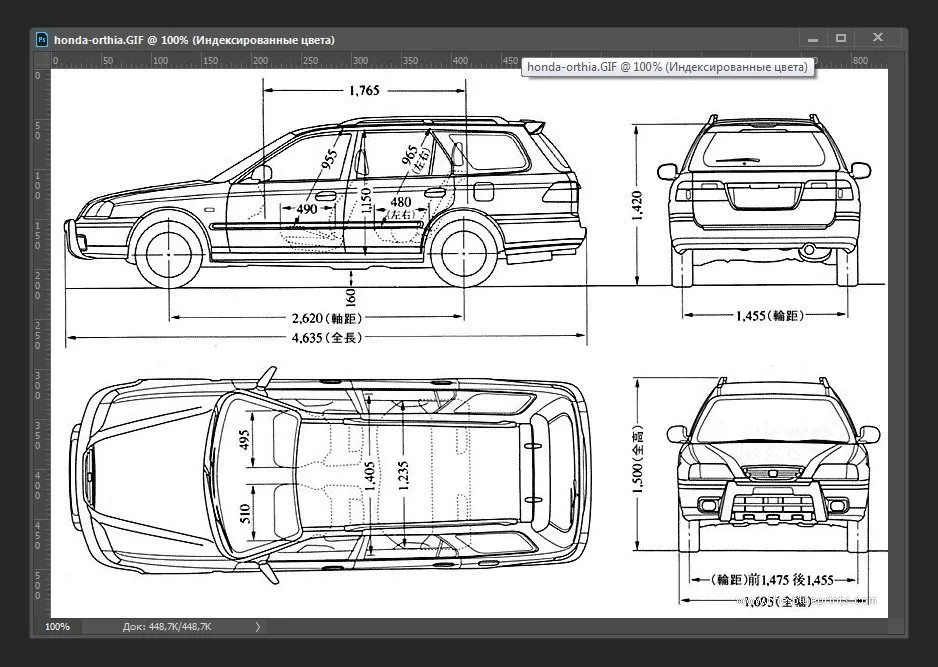Minimize the honda-orthia.GIF document window
Screen dimensions: 938x667
pos(812,38)
